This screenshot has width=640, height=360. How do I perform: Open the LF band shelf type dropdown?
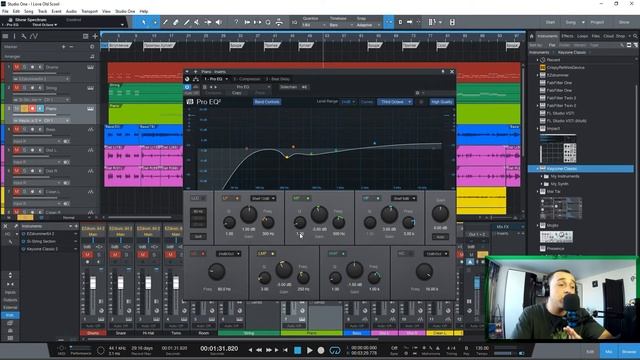coord(263,198)
